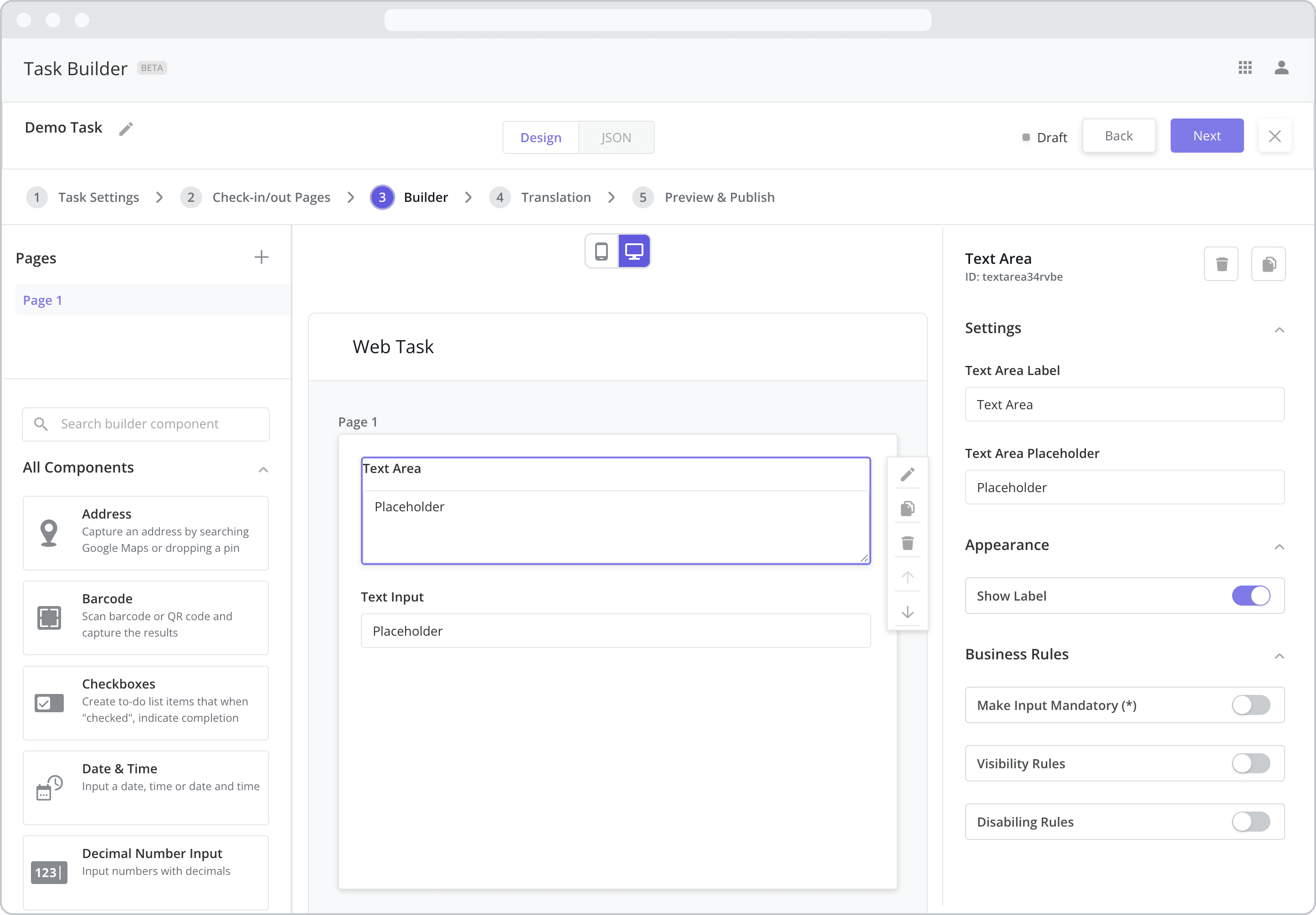This screenshot has height=915, width=1316.
Task: Click the ID: textarea34rvbe text
Action: [1014, 277]
